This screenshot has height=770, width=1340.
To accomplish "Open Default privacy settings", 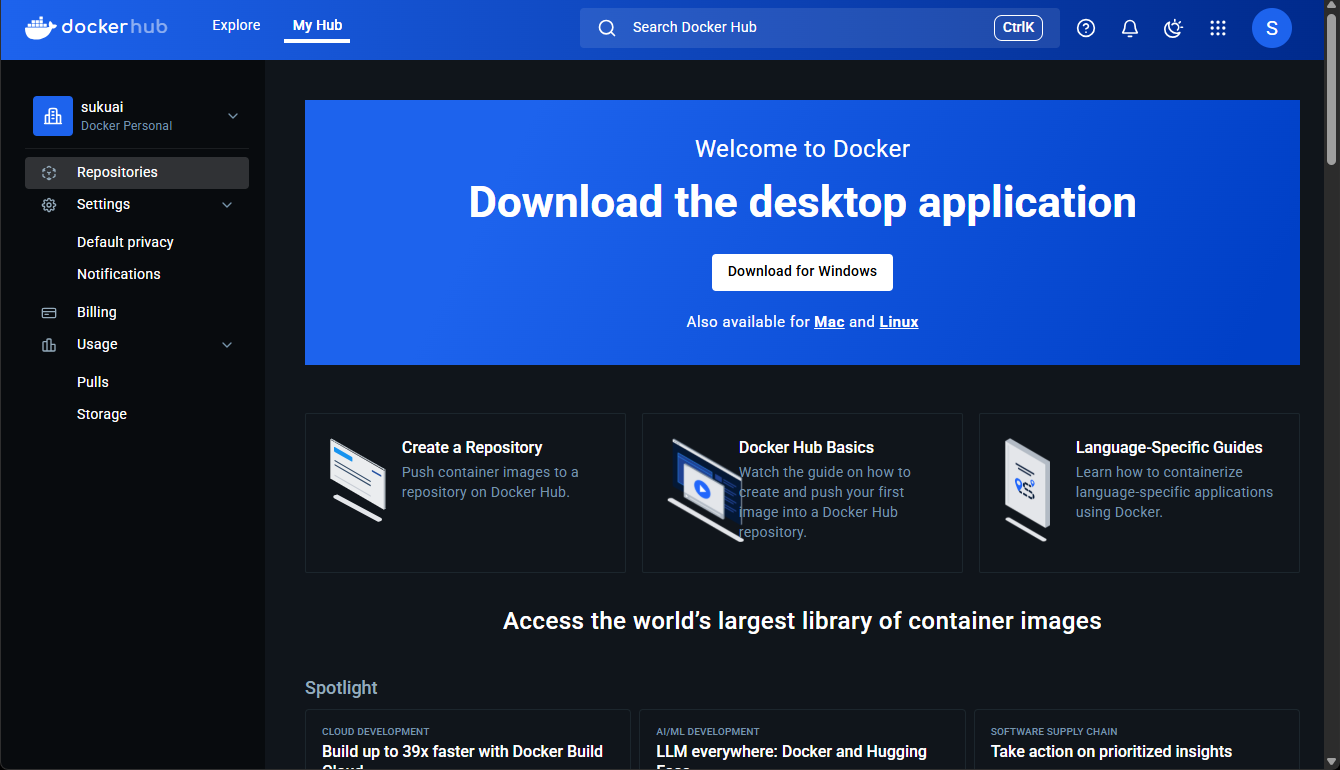I will [x=125, y=242].
